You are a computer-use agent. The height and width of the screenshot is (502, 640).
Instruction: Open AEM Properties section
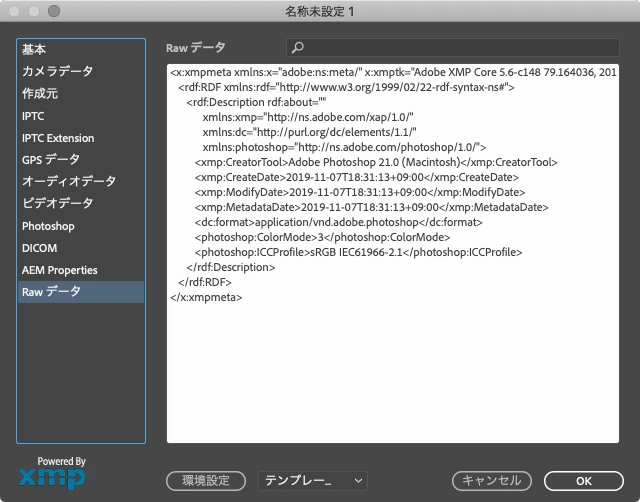pos(80,270)
